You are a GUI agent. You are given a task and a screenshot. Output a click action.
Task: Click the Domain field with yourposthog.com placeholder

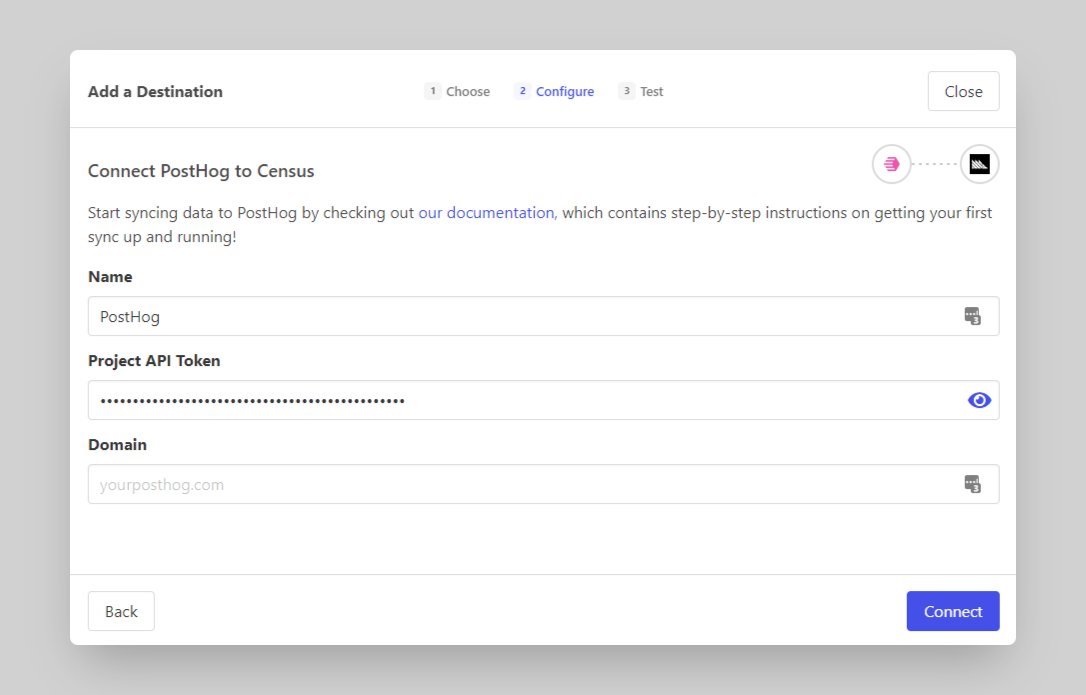pos(520,484)
